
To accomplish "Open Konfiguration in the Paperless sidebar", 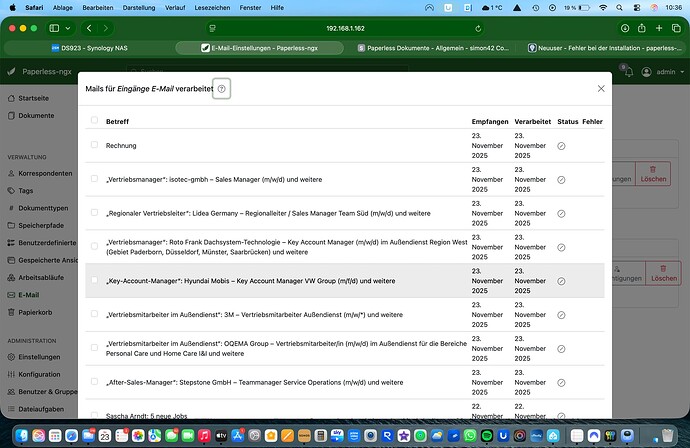I will pos(34,375).
